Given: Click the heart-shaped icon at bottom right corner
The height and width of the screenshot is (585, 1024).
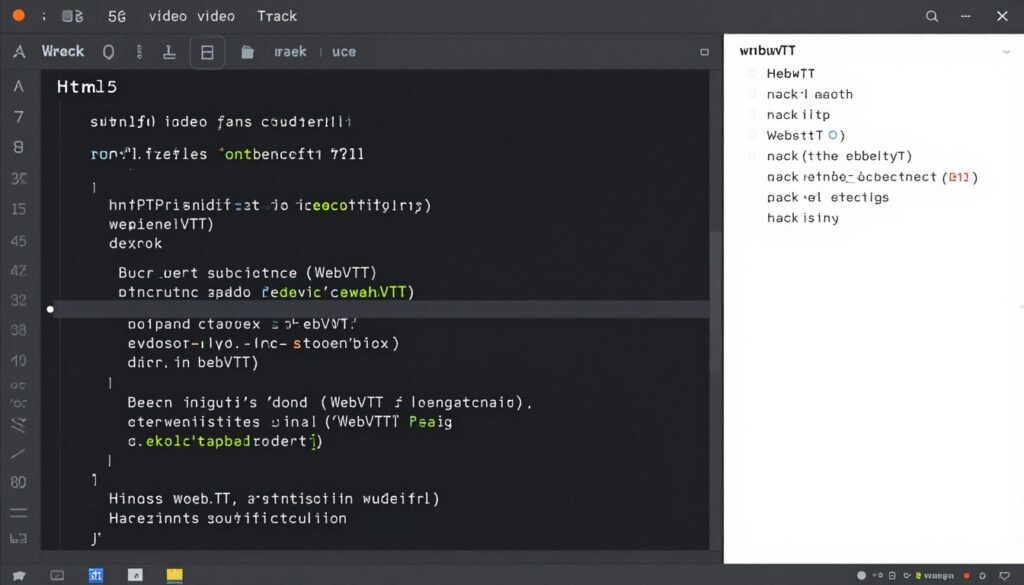Looking at the screenshot, I should [1004, 576].
